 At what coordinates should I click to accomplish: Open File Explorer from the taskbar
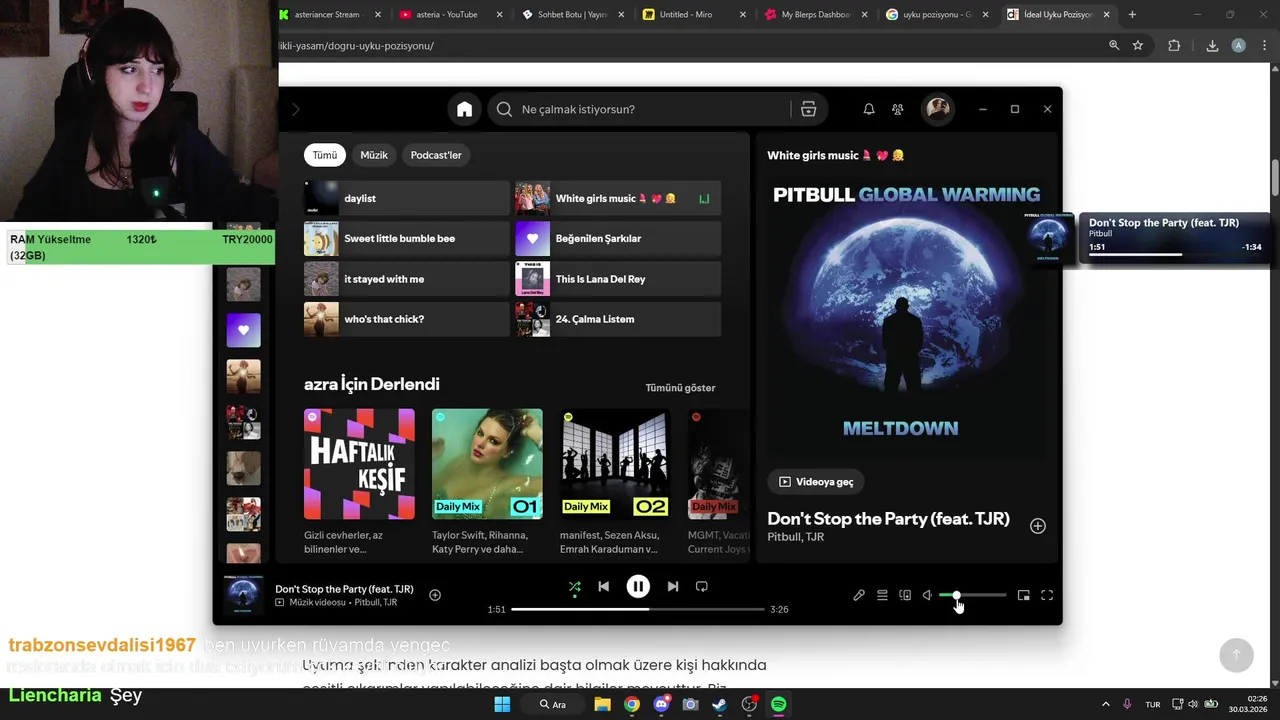602,704
